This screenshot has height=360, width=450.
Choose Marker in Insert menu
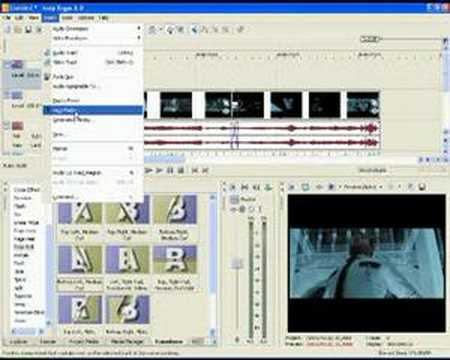coord(93,148)
